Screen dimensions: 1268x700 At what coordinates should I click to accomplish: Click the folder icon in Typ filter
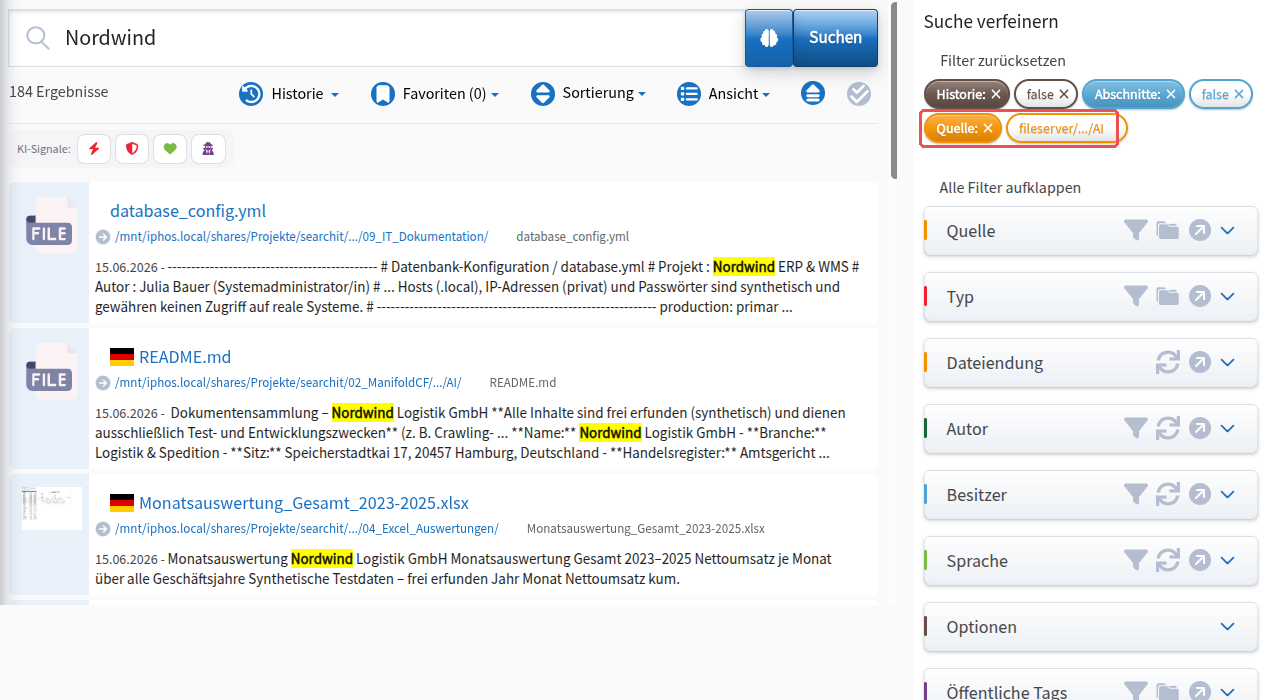1168,297
